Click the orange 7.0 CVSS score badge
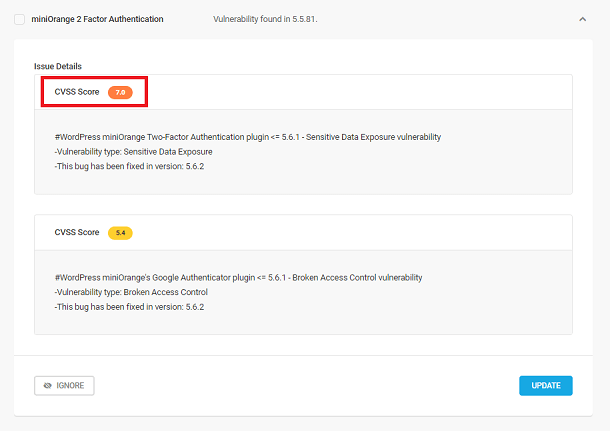 coord(120,92)
